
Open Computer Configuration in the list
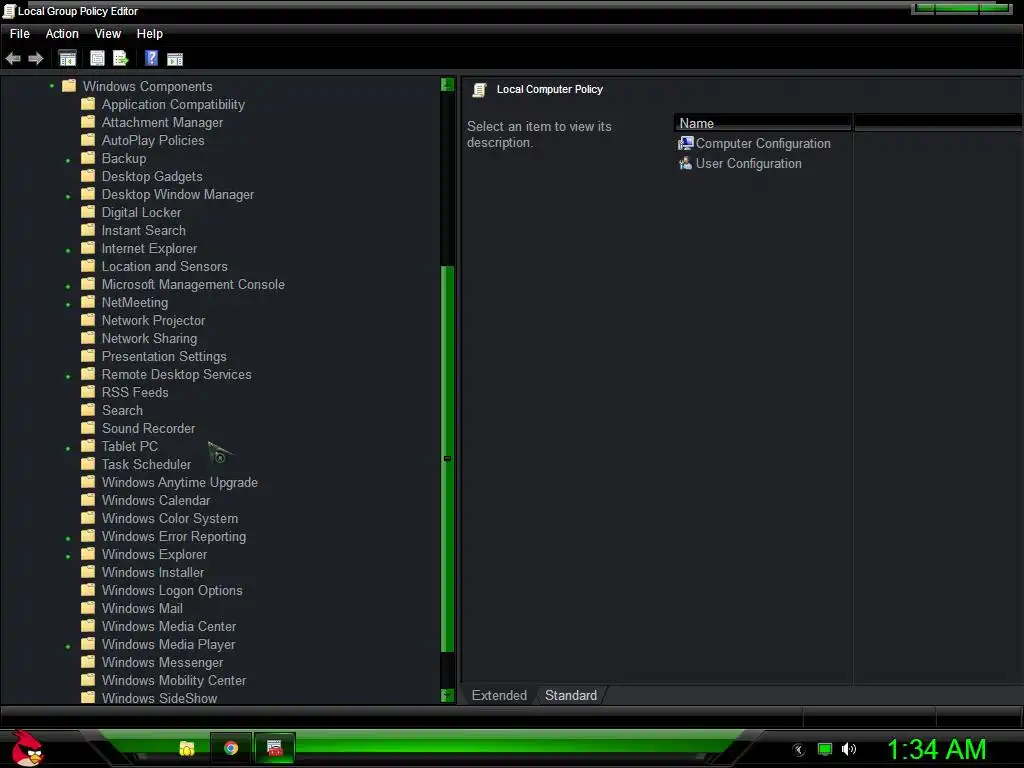763,143
